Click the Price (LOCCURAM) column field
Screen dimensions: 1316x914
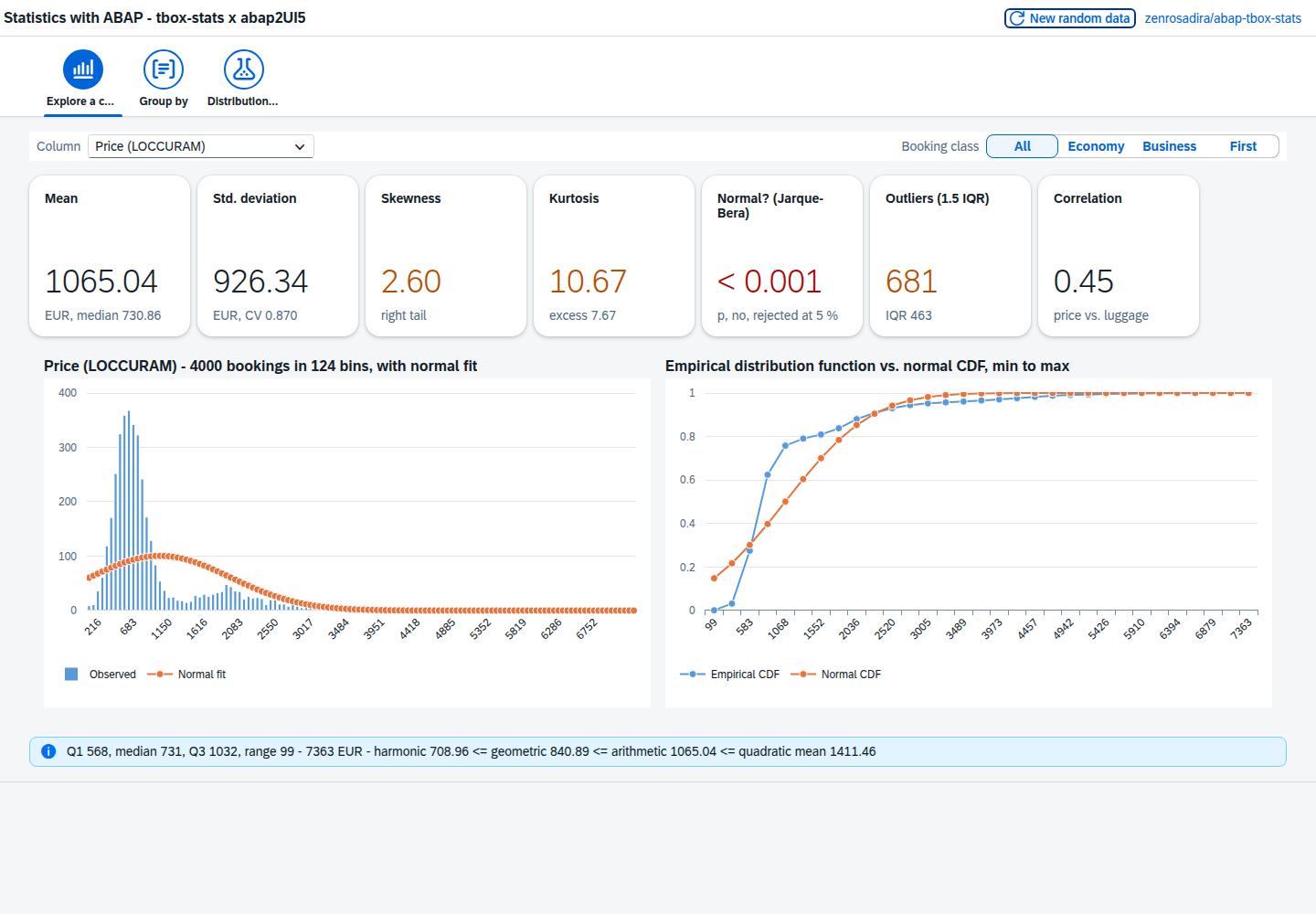tap(201, 146)
